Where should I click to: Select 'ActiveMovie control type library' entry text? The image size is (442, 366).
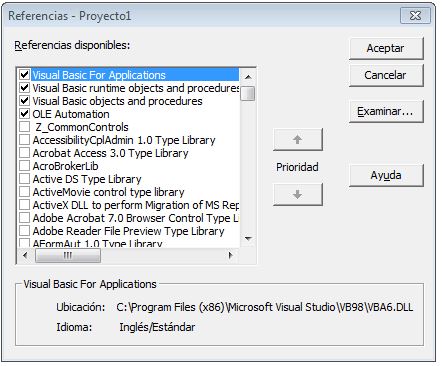(x=108, y=192)
